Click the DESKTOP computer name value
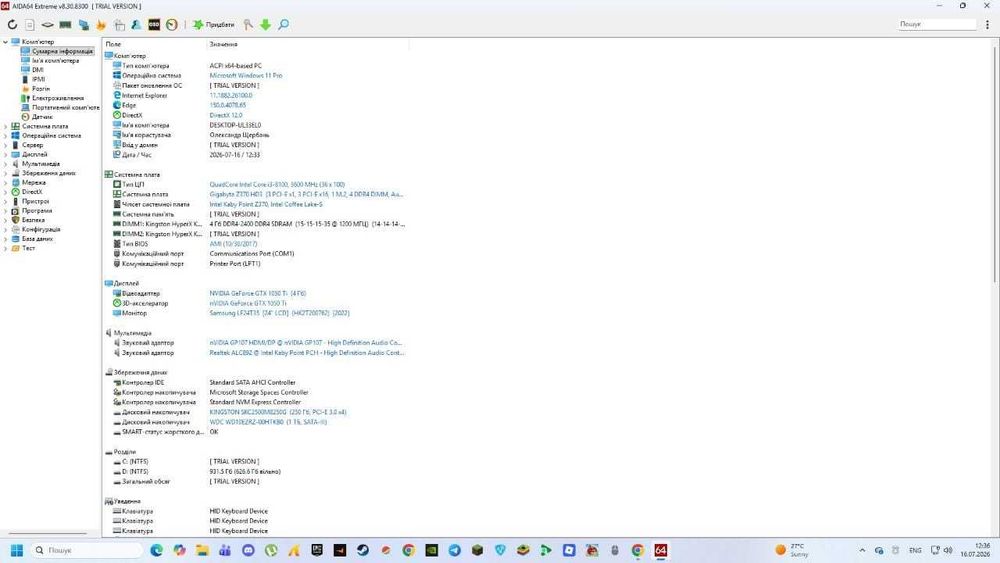1000x563 pixels. pos(235,125)
